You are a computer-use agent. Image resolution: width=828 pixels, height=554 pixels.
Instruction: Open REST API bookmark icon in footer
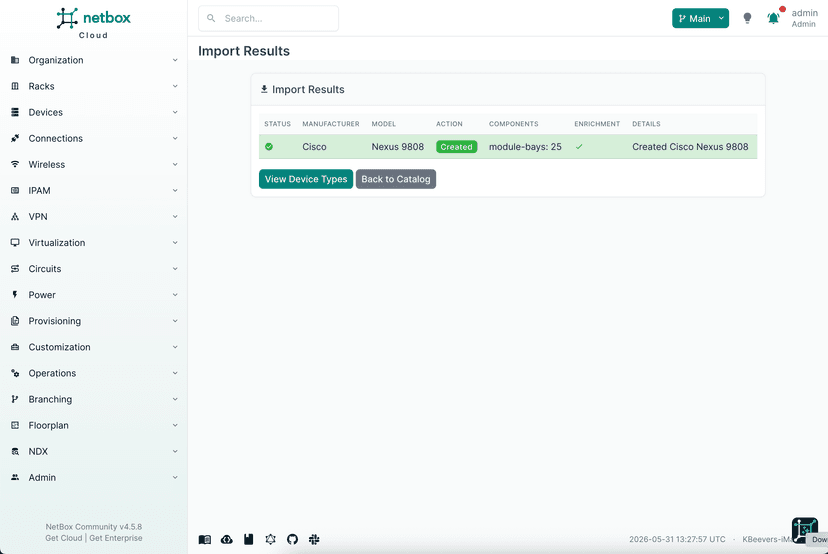(x=249, y=539)
